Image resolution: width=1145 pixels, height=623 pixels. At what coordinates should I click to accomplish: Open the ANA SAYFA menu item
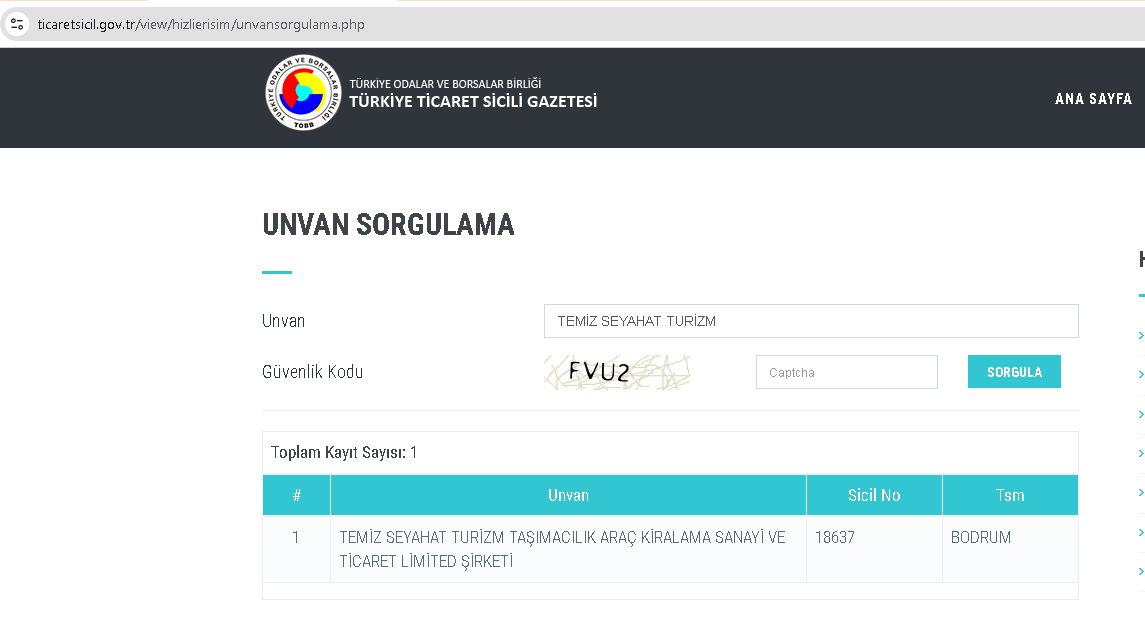coord(1093,99)
